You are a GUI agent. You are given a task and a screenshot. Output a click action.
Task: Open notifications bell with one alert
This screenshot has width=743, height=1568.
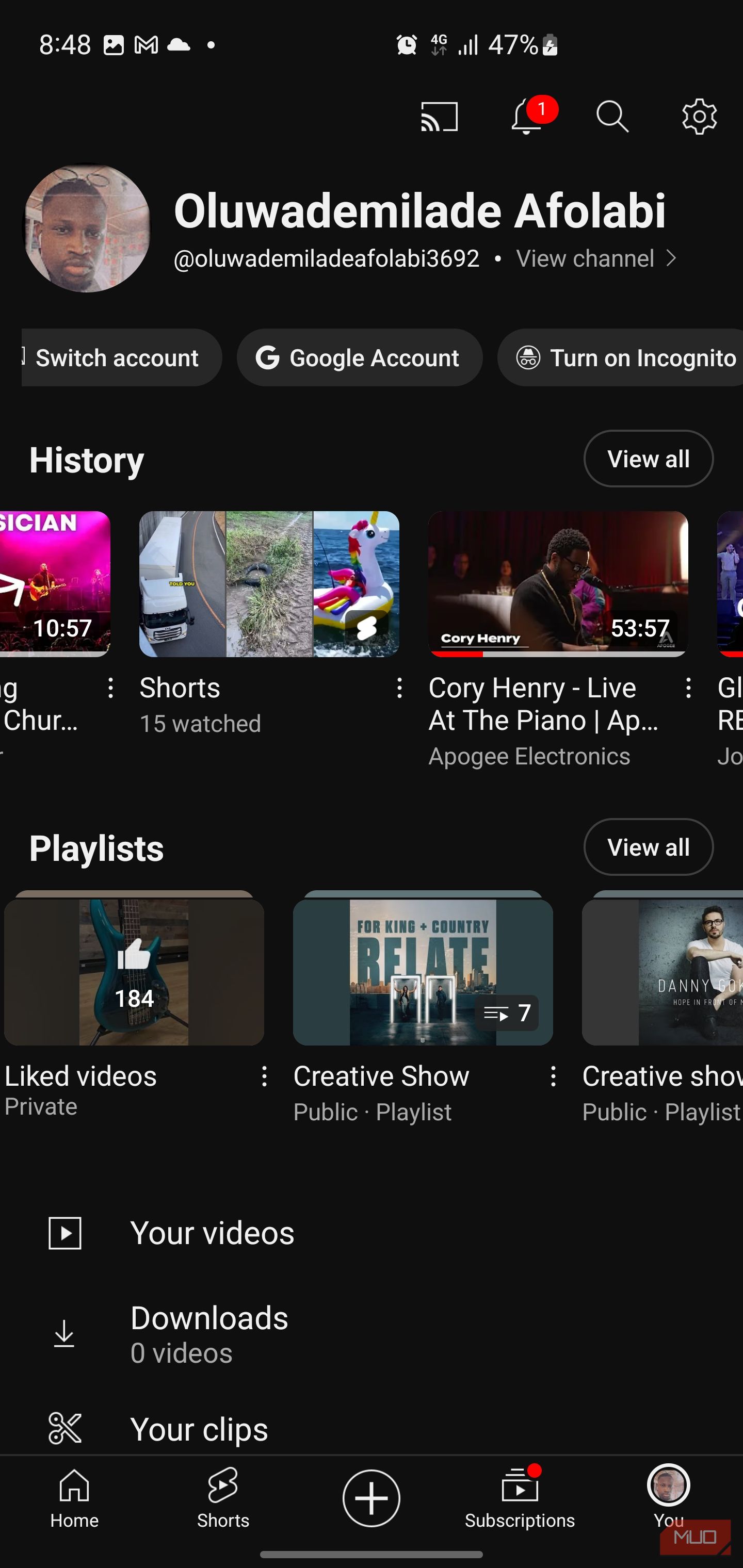tap(527, 116)
